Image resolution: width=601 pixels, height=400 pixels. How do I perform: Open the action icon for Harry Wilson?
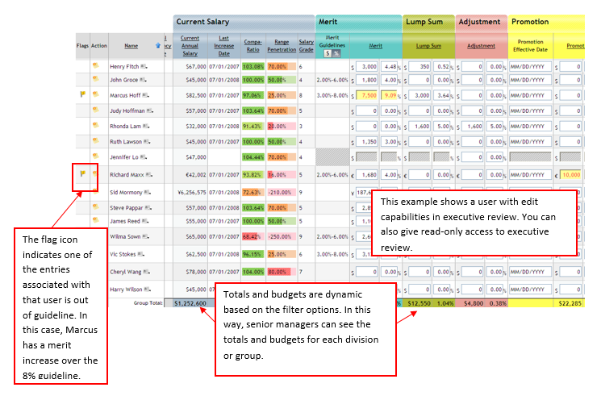coord(96,290)
